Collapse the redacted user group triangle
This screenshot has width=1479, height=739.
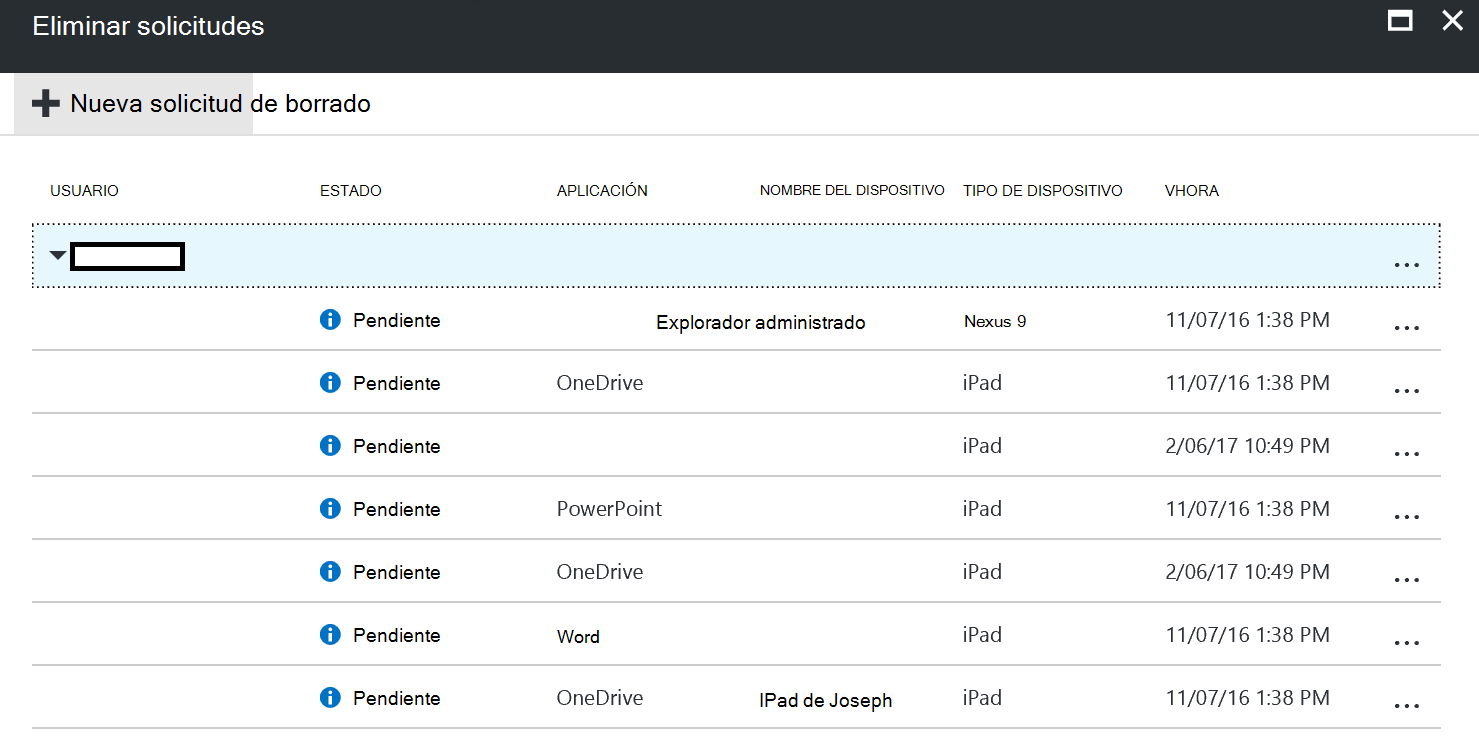tap(58, 256)
